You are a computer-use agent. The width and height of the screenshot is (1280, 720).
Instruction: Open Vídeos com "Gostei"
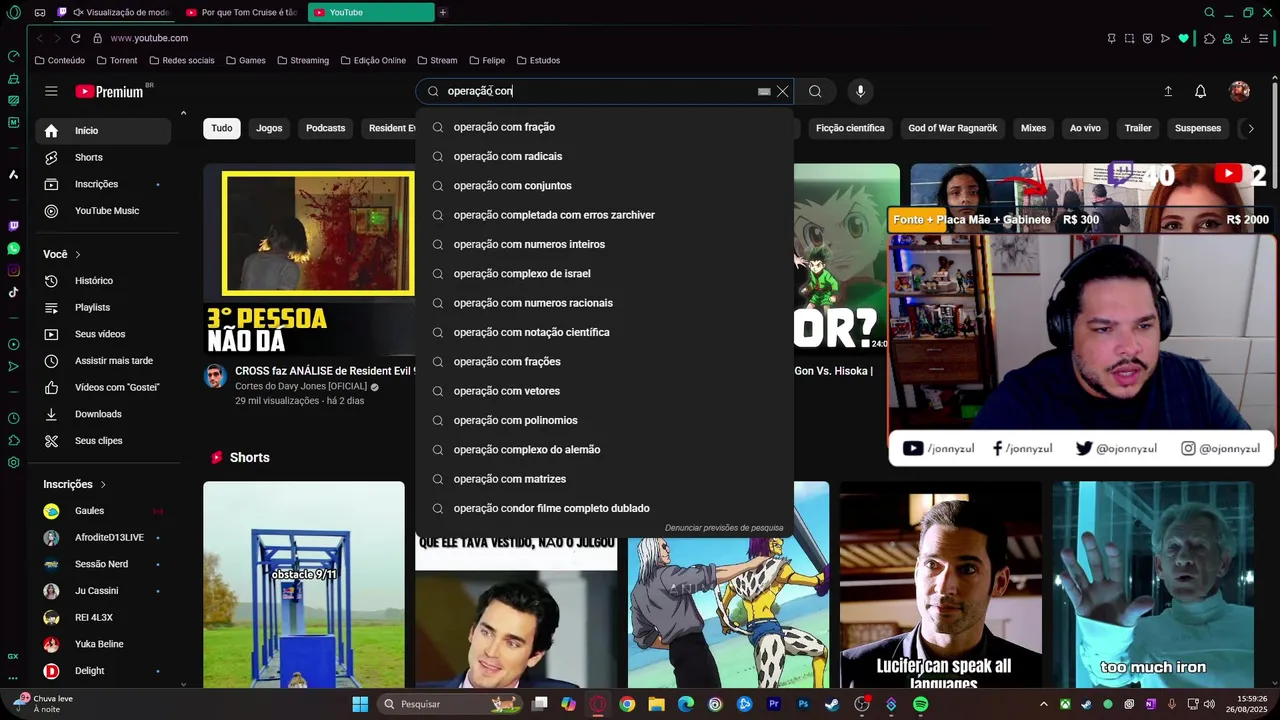point(103,388)
